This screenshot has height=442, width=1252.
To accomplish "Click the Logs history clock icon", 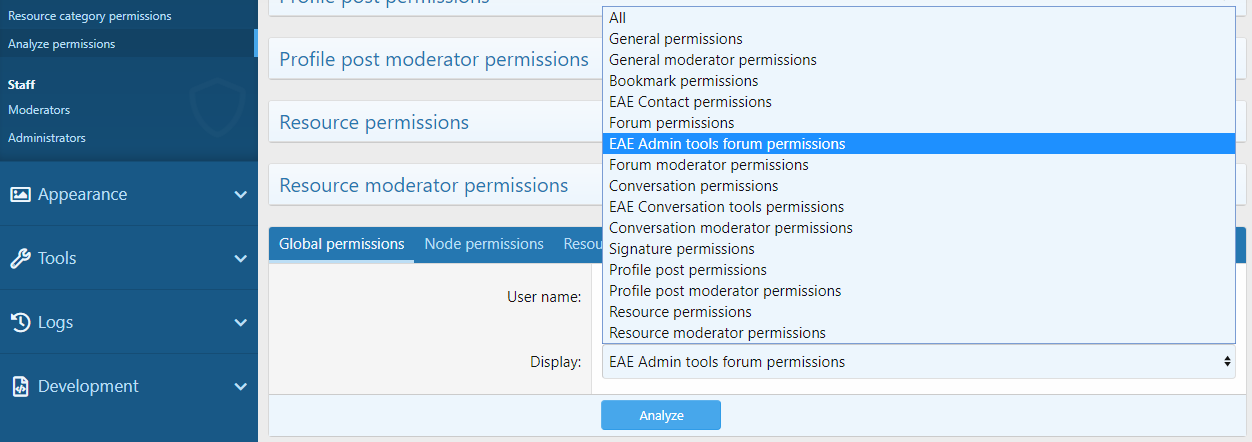I will point(20,322).
